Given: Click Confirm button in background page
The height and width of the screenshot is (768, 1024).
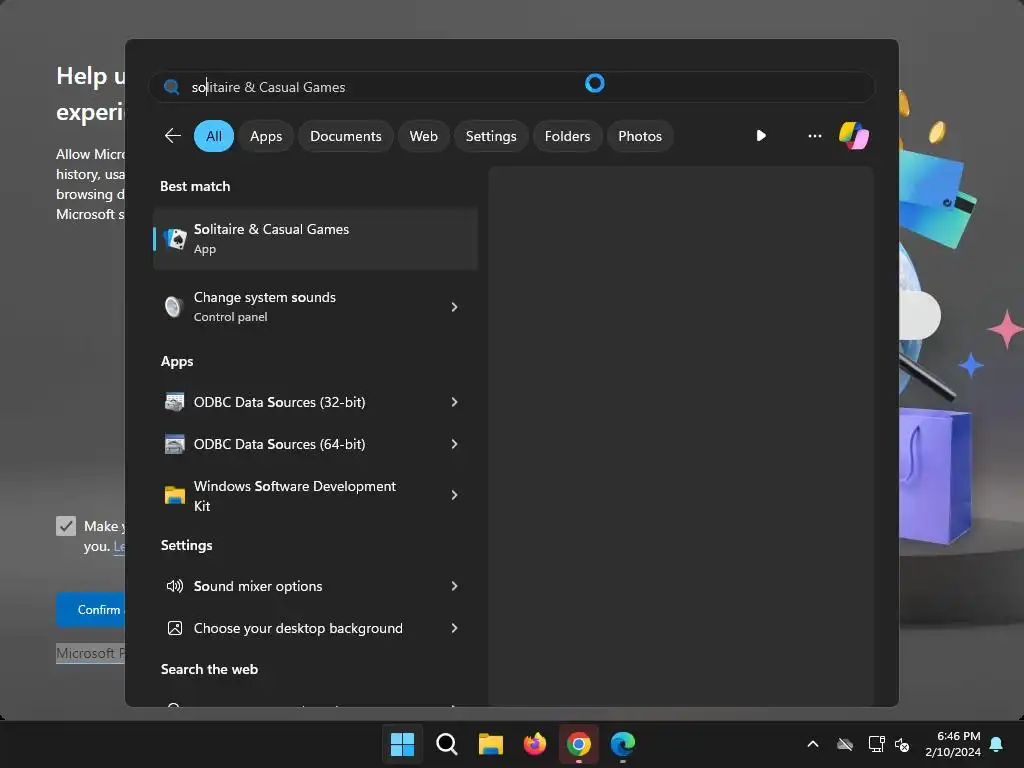Looking at the screenshot, I should click(x=90, y=609).
